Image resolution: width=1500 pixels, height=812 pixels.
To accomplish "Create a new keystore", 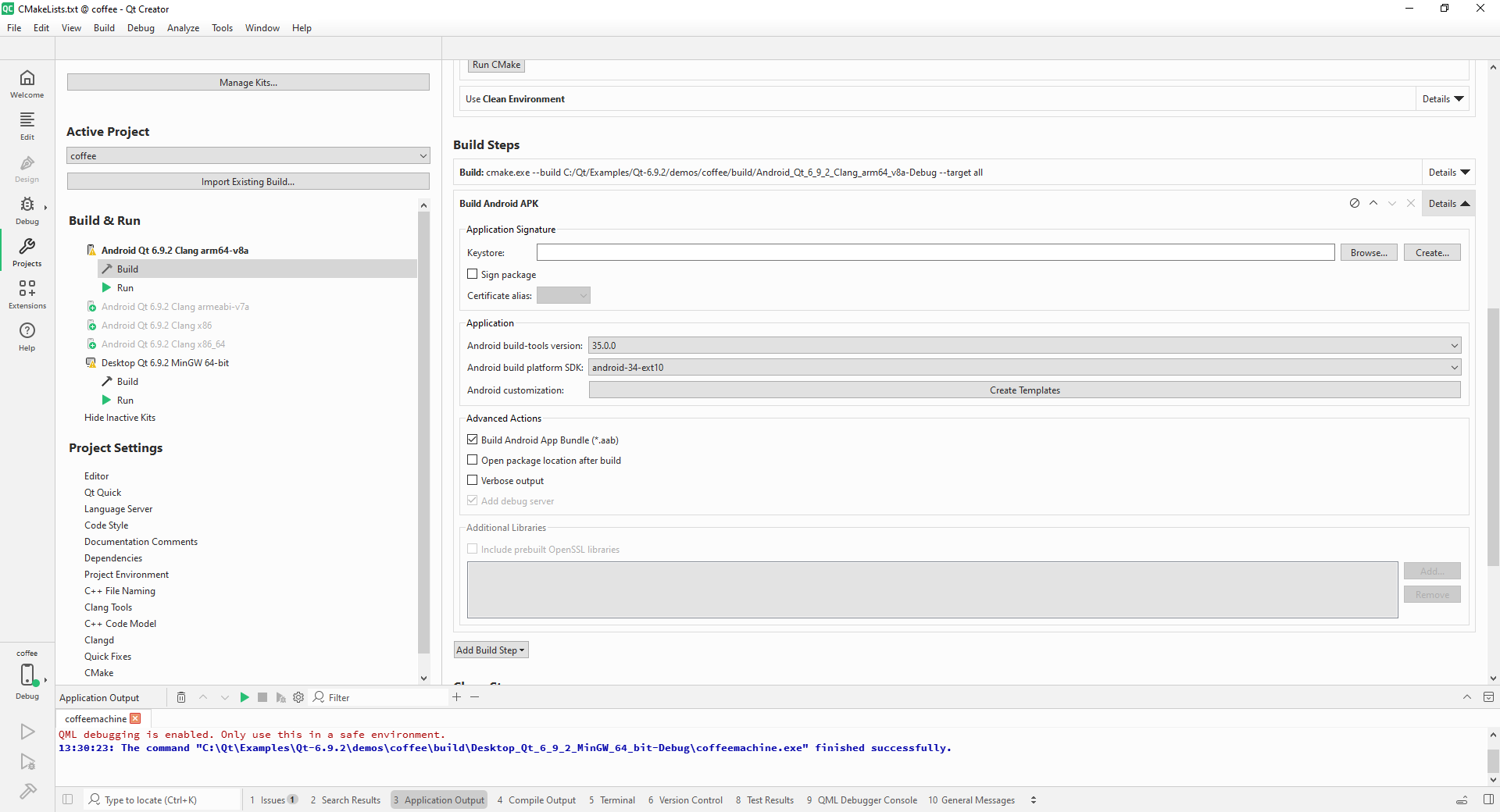I will [1432, 252].
